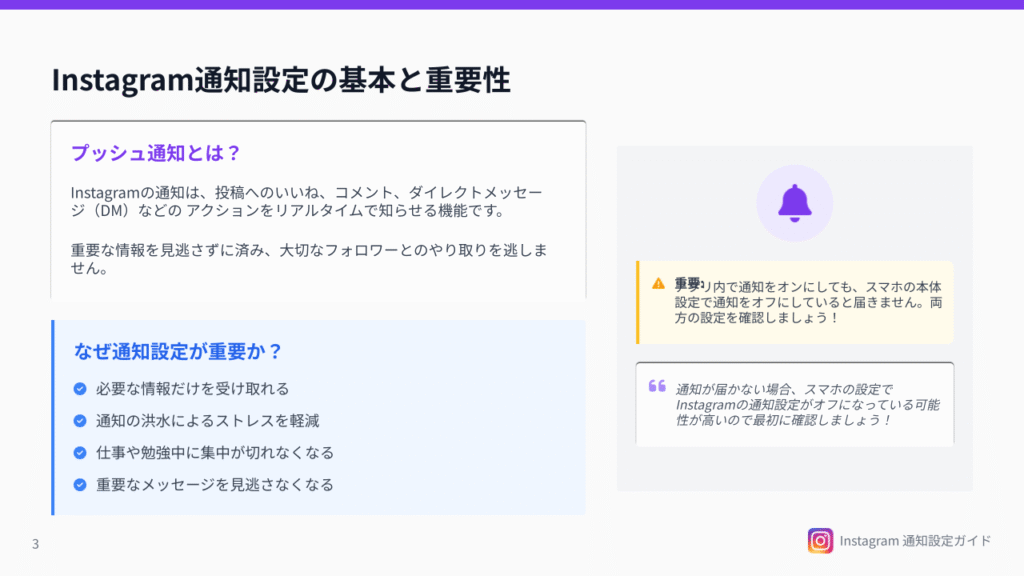
Task: Select the check mark next to 通知の洪水によるストレスを軽減
Action: coord(80,421)
